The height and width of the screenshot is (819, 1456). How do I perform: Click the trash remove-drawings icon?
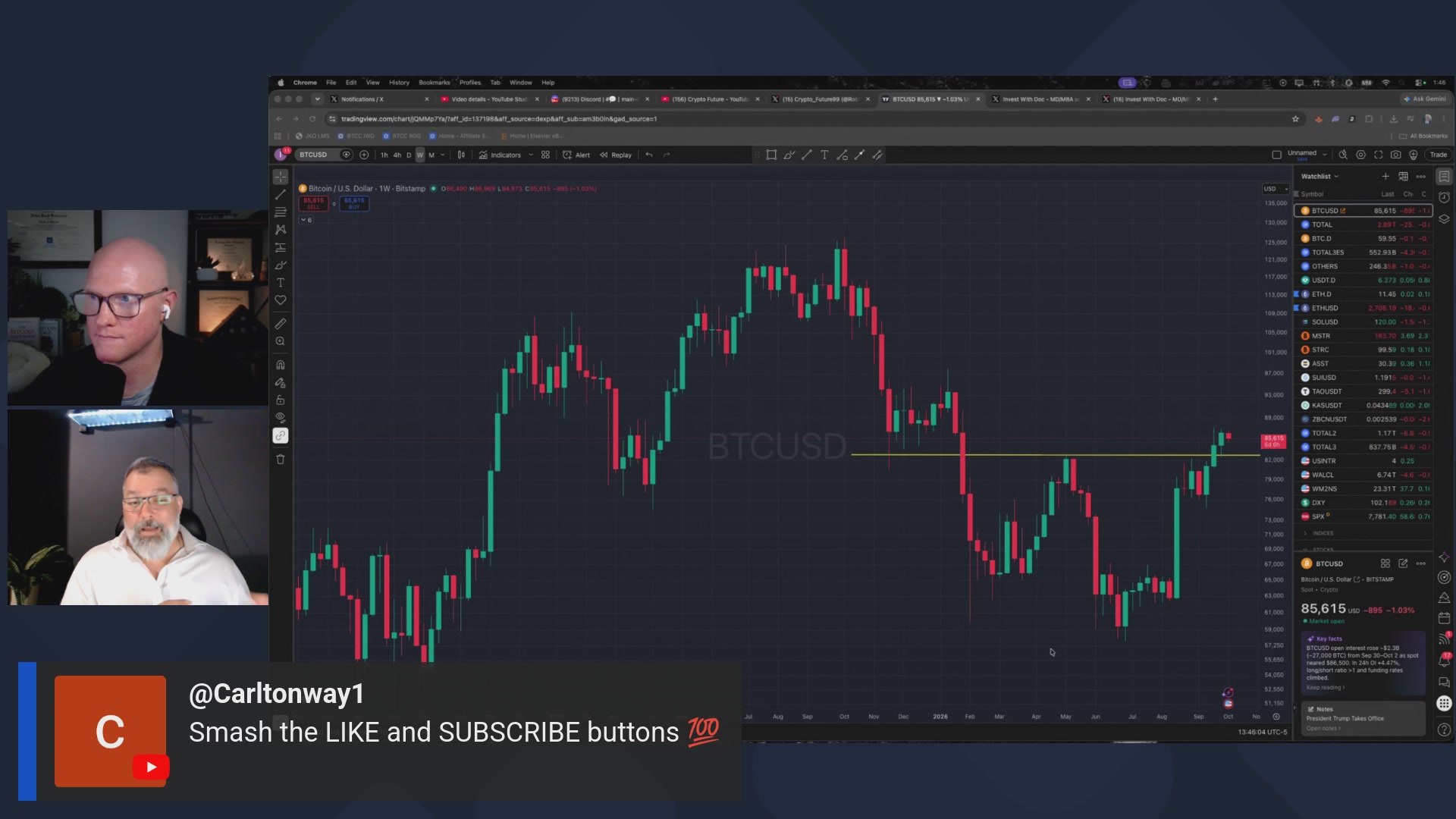[281, 460]
